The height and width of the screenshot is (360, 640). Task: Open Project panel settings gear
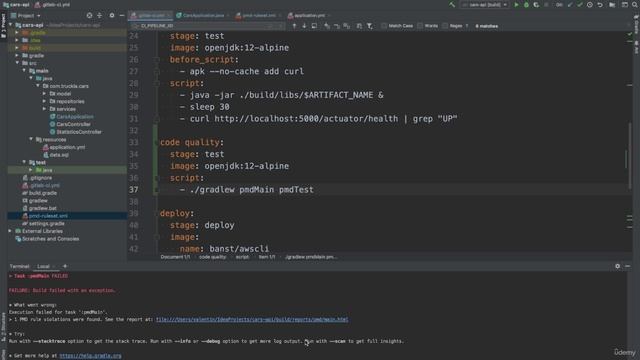coord(112,16)
